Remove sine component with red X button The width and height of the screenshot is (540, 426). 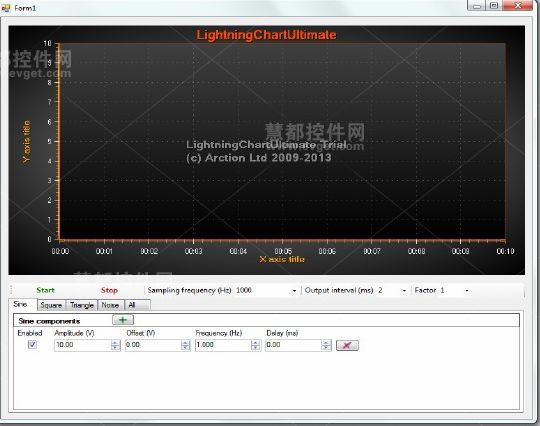(347, 345)
